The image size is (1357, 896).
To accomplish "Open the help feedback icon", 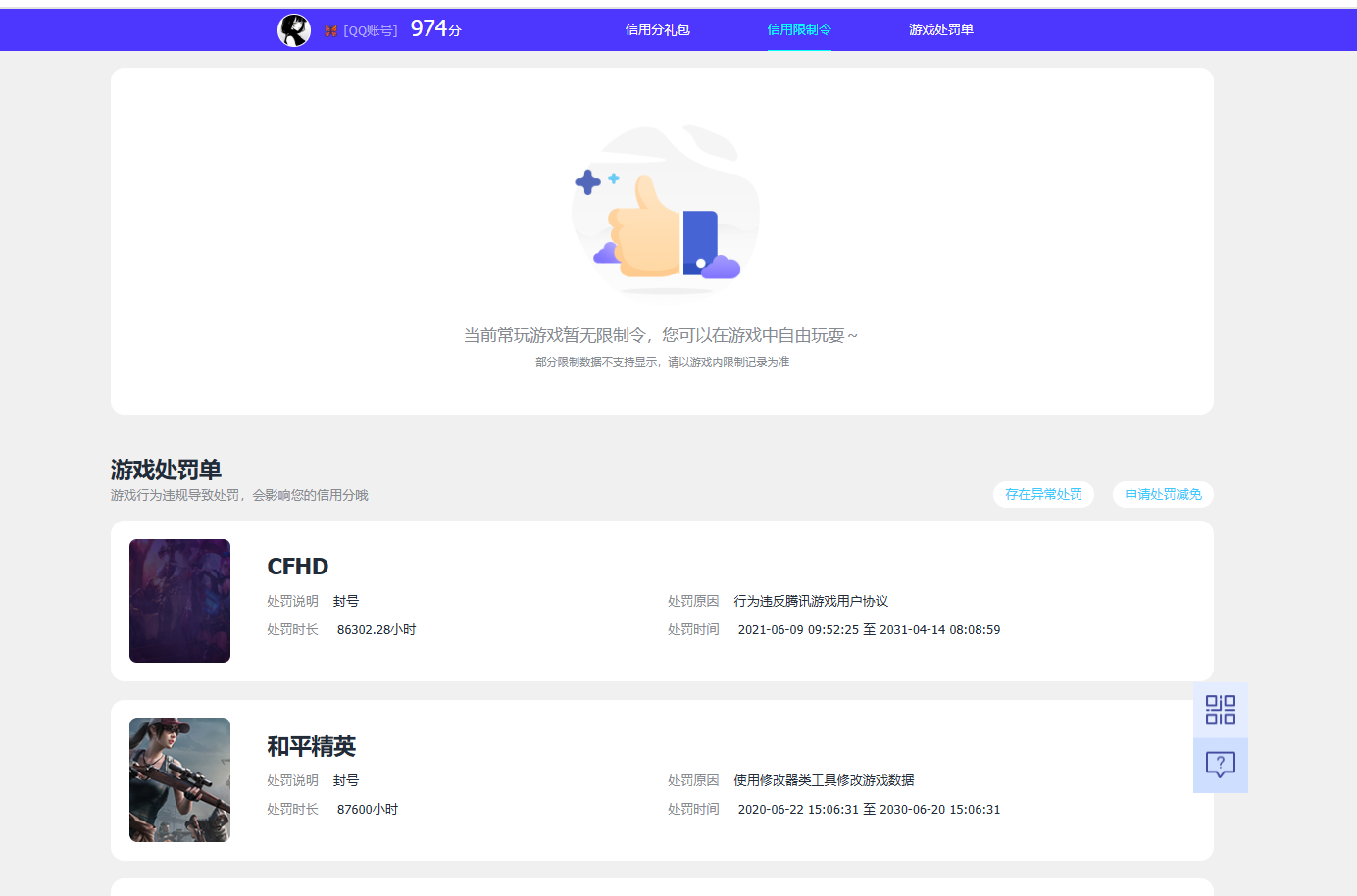I will click(x=1220, y=765).
